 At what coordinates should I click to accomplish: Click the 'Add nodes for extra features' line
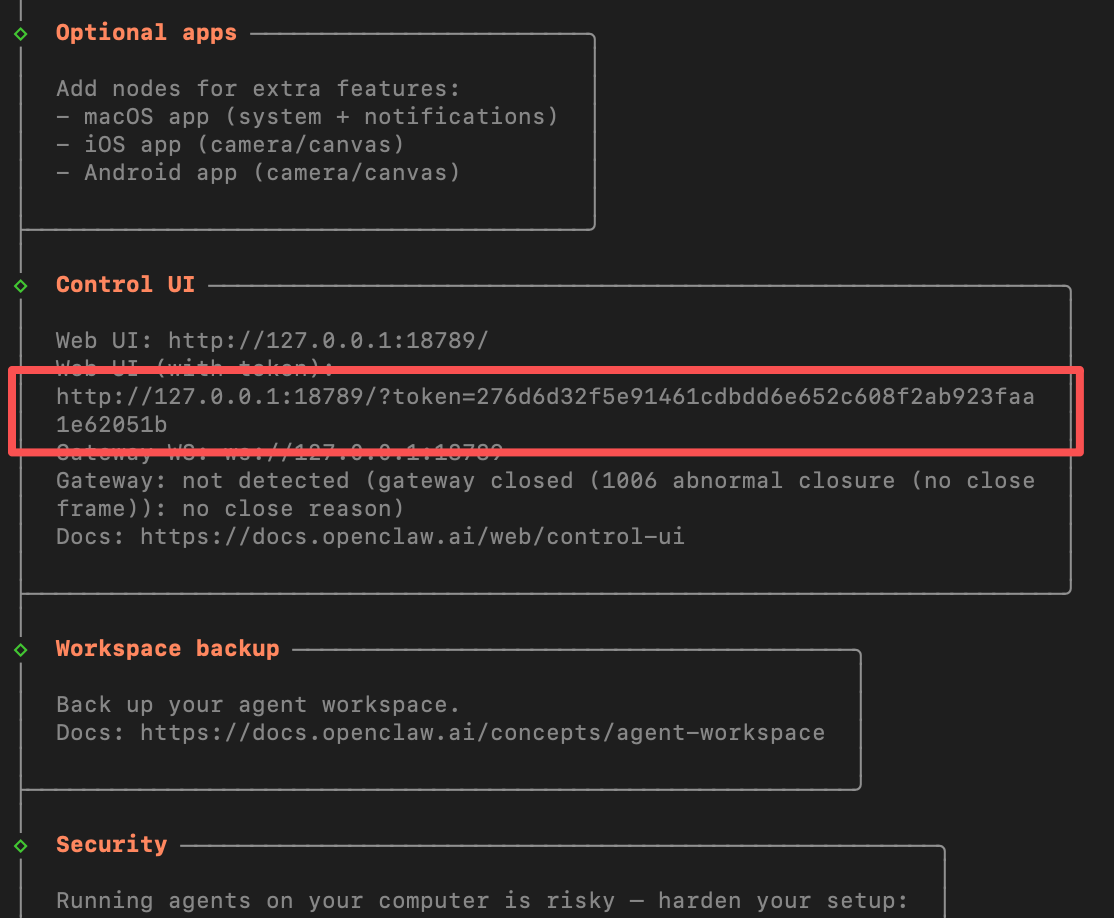tap(258, 88)
